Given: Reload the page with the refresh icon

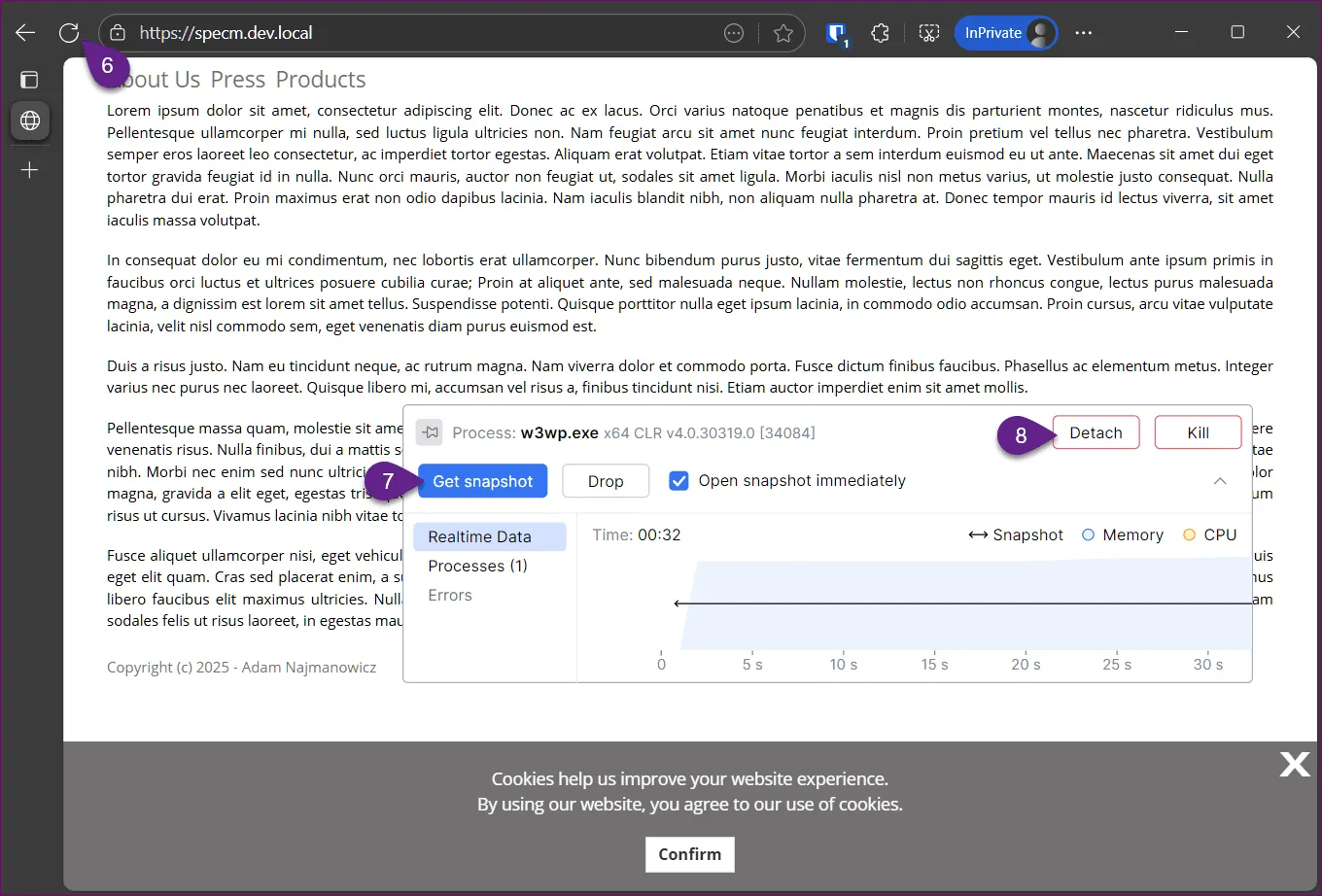Looking at the screenshot, I should coord(68,33).
